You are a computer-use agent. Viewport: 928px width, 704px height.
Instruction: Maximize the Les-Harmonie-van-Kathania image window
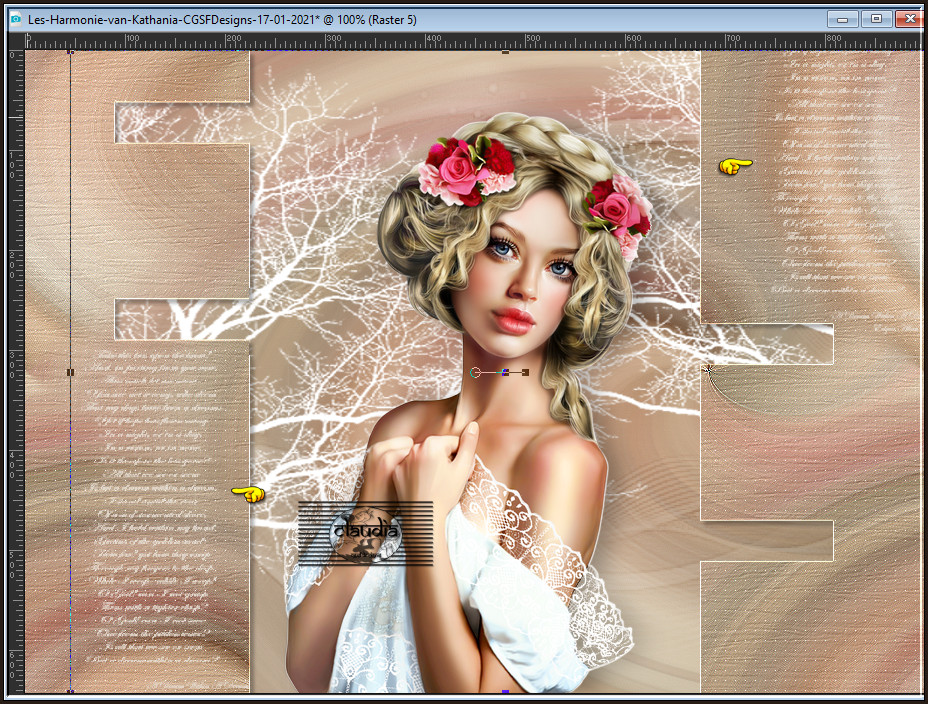pyautogui.click(x=876, y=19)
